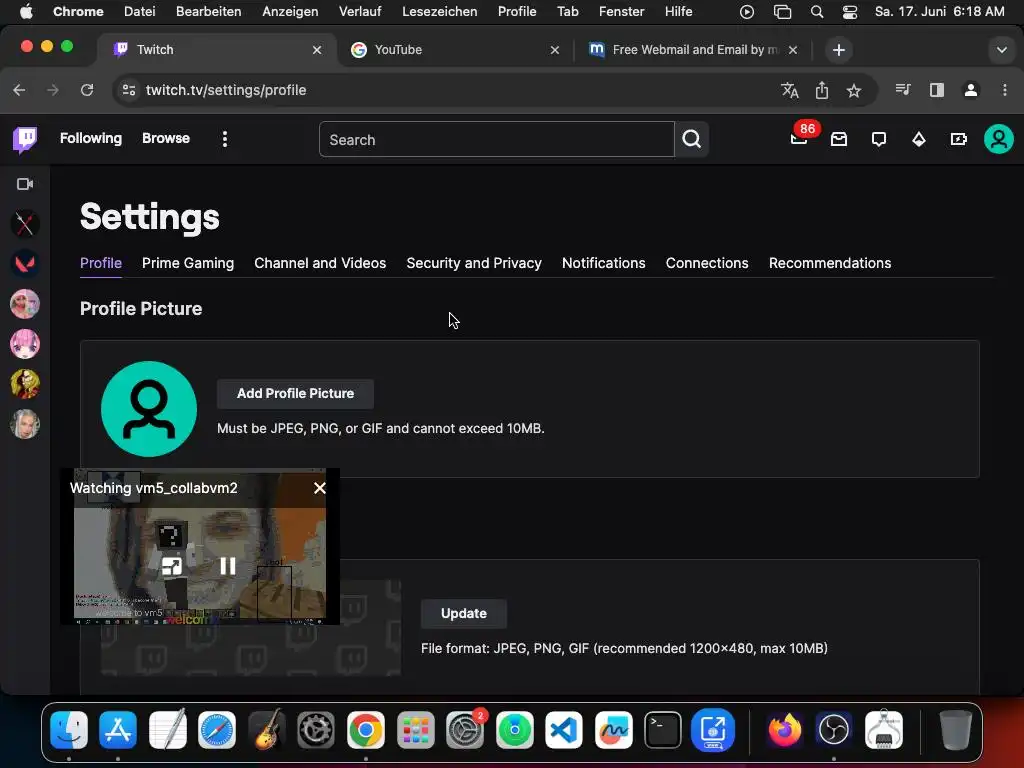Toggle Chrome side panel icon

pos(936,90)
